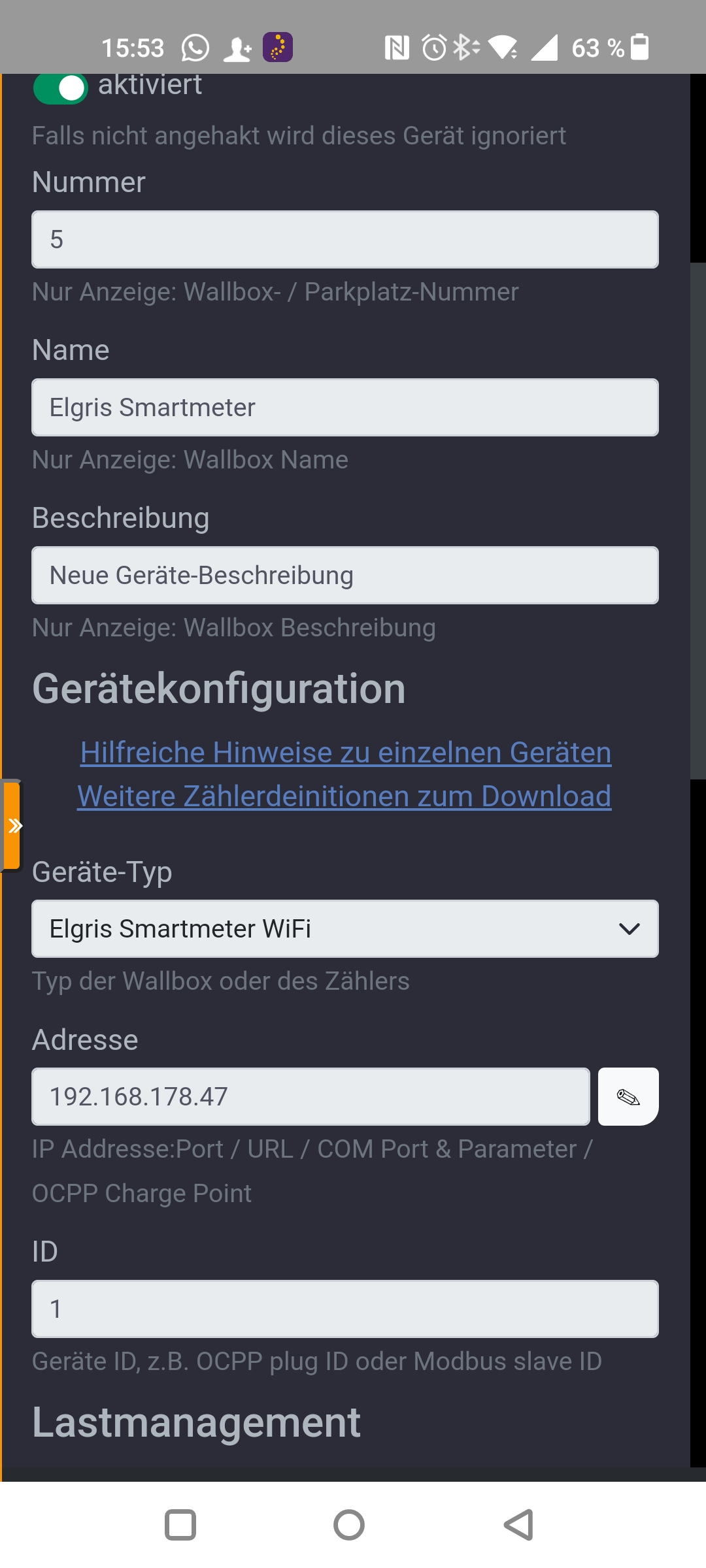Expand the orange side panel arrow
Screen dimensions: 706x1568
tap(13, 826)
